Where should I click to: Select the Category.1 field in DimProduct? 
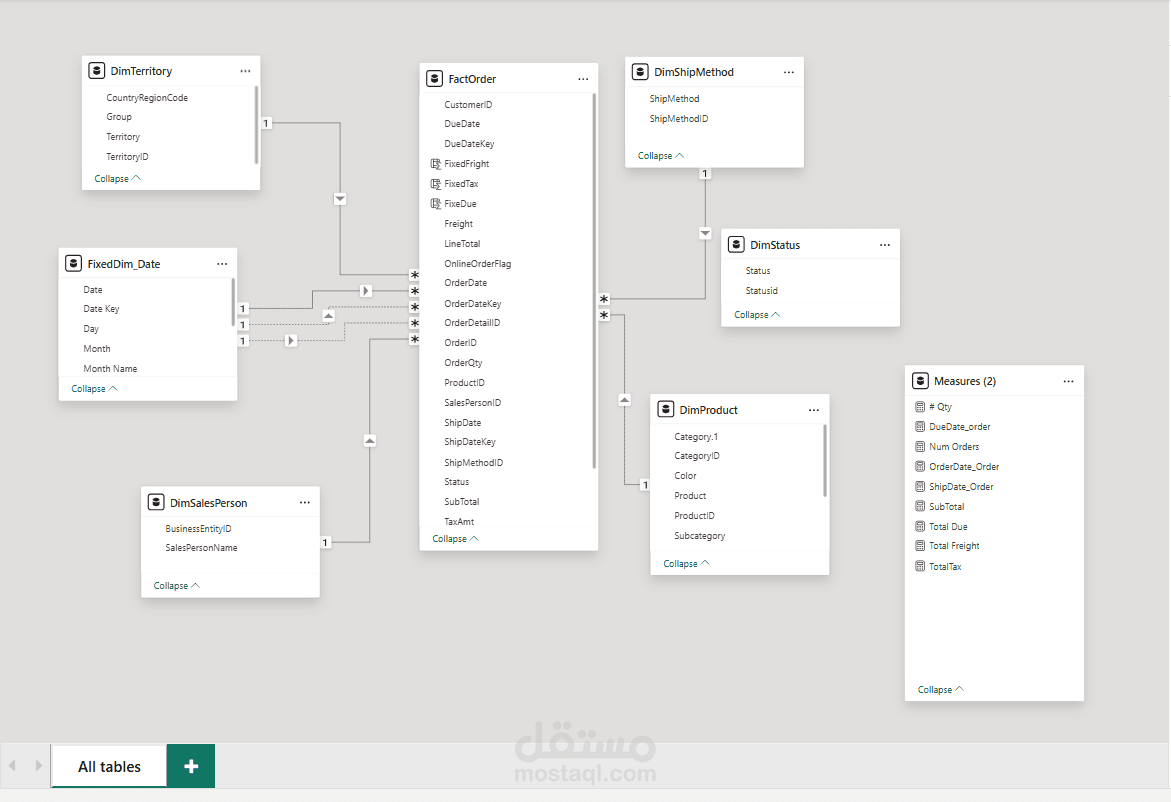pyautogui.click(x=696, y=437)
